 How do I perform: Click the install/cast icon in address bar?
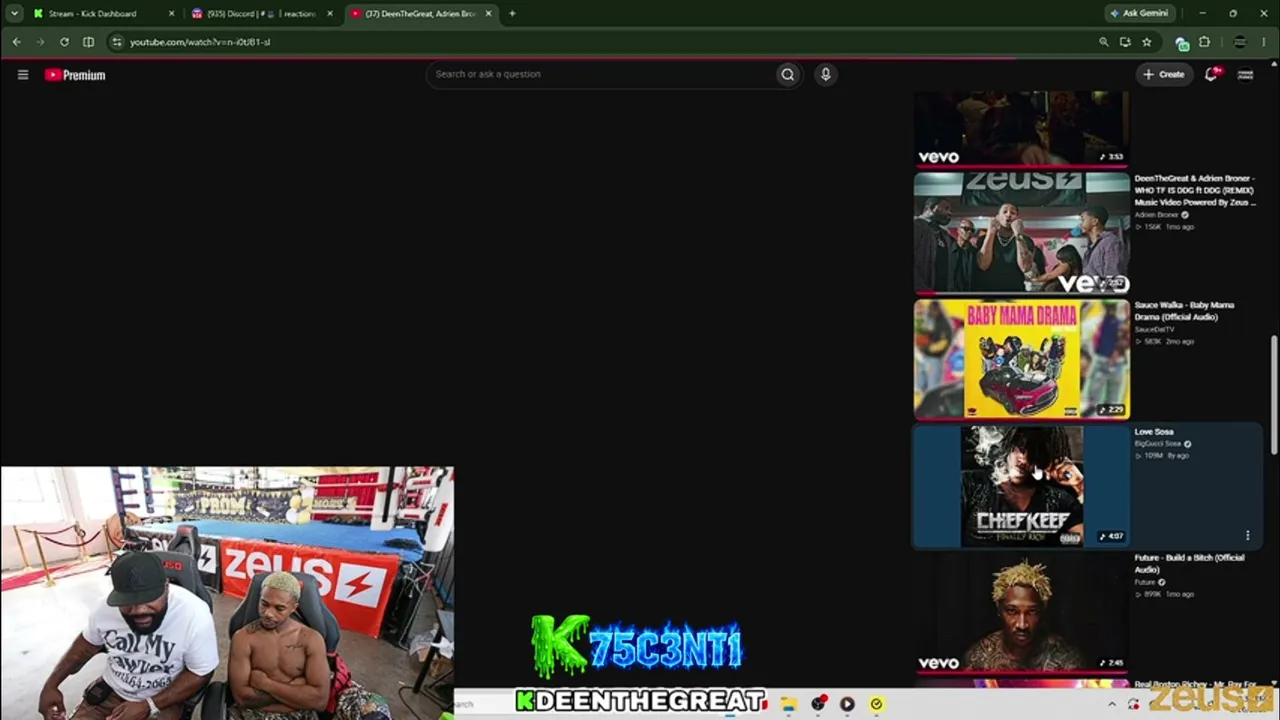tap(1125, 42)
